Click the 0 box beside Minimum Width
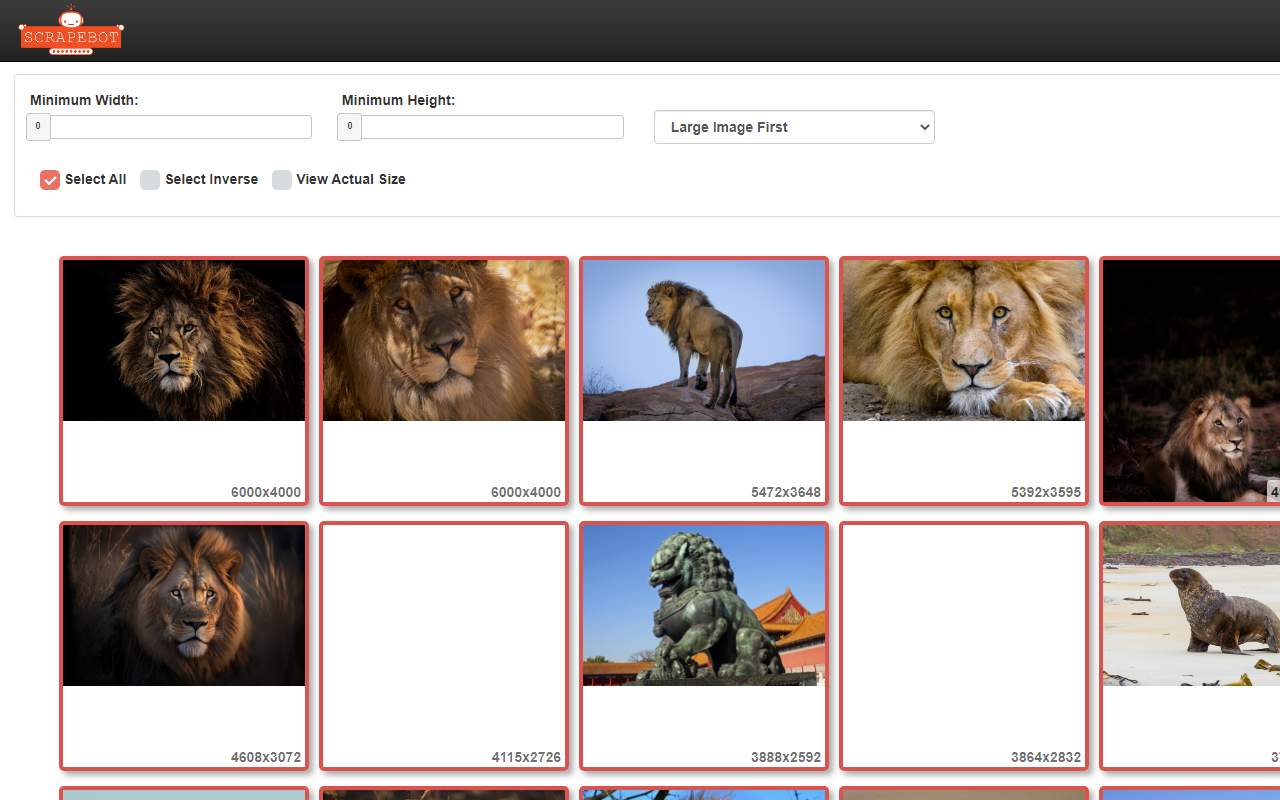Screen dimensions: 1280x800 [x=38, y=127]
